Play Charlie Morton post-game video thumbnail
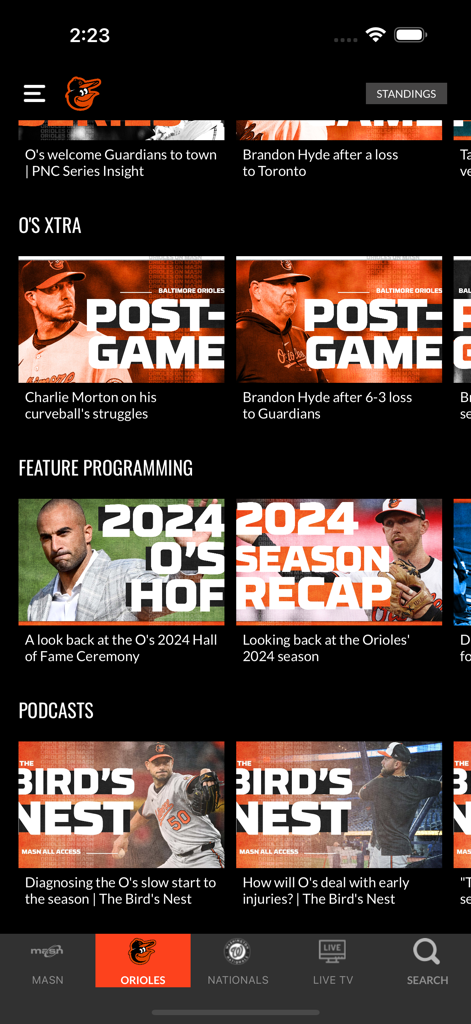 [122, 319]
